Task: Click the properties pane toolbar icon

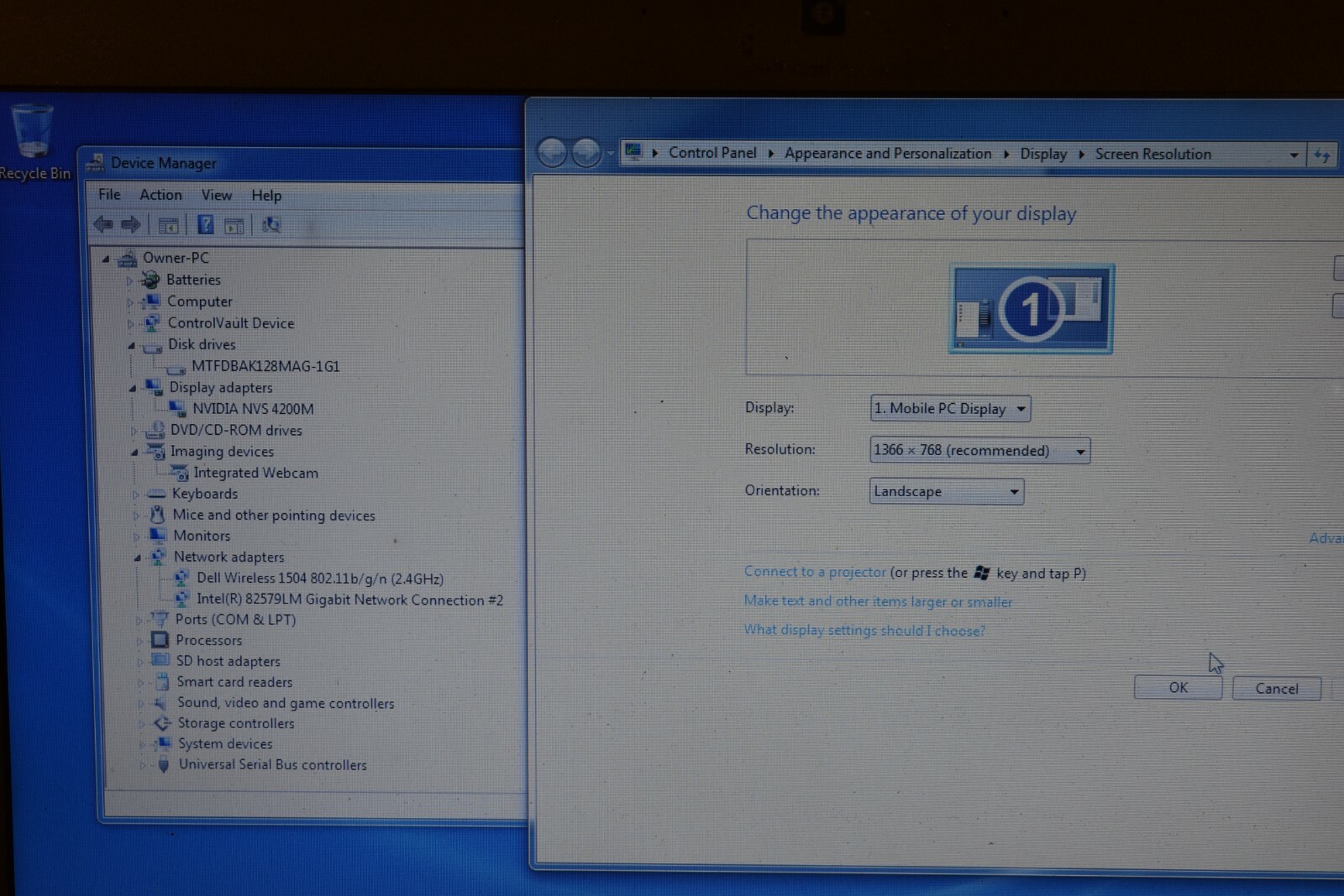Action: (x=234, y=226)
